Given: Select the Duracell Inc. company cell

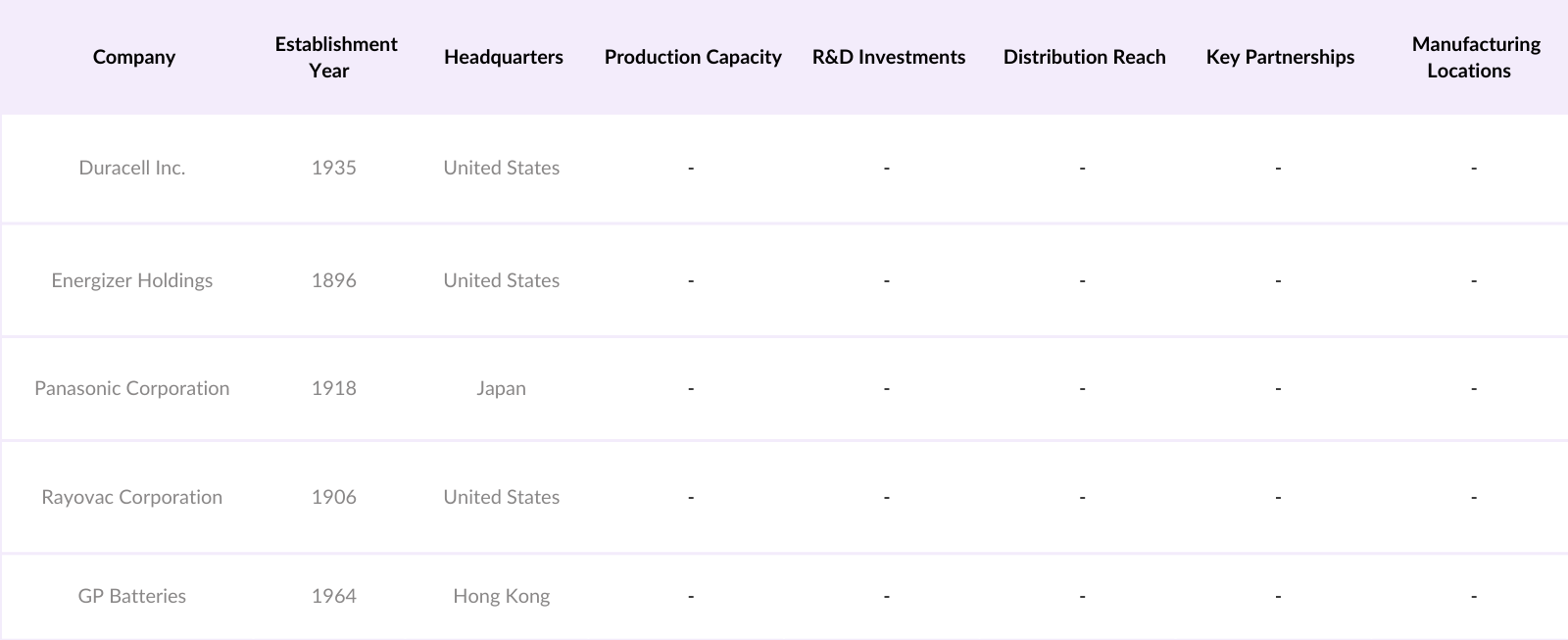Looking at the screenshot, I should 132,168.
